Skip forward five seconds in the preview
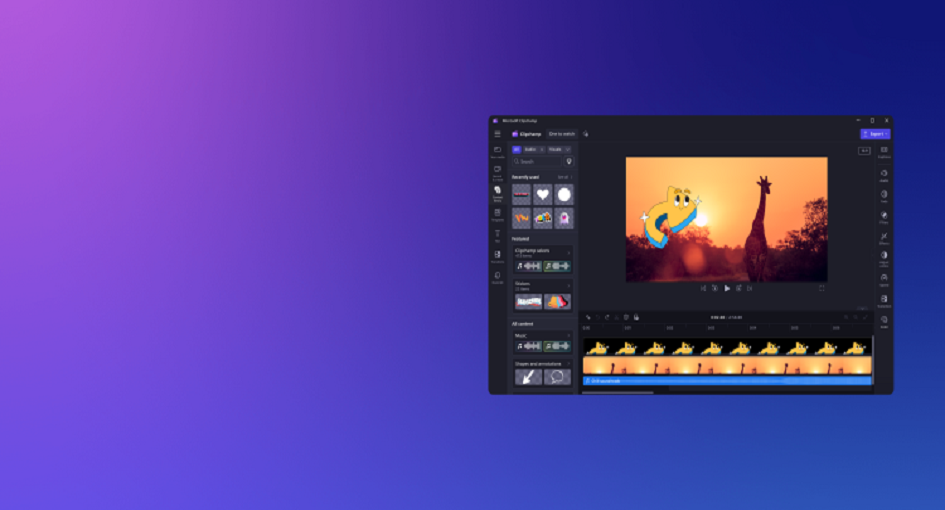Viewport: 945px width, 510px height. (x=738, y=288)
